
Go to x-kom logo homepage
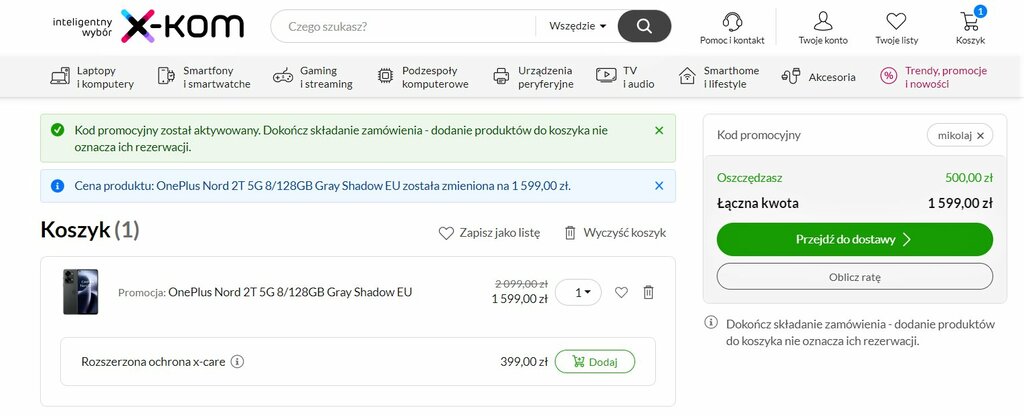[182, 26]
